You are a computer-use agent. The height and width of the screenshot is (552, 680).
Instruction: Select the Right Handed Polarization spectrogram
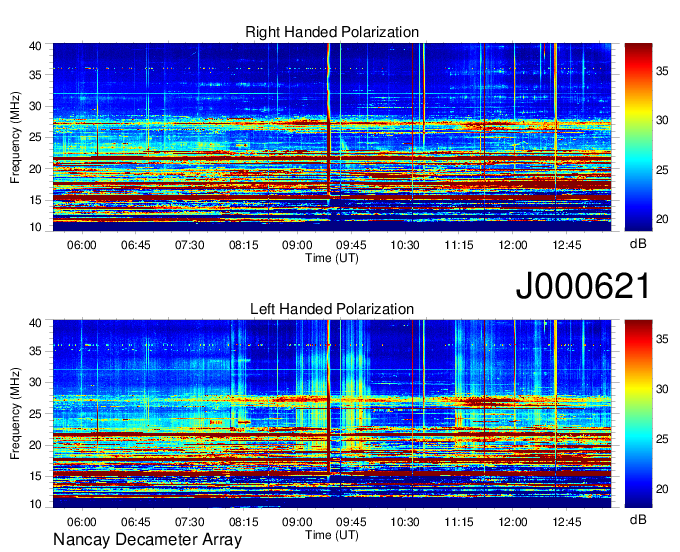pyautogui.click(x=332, y=137)
